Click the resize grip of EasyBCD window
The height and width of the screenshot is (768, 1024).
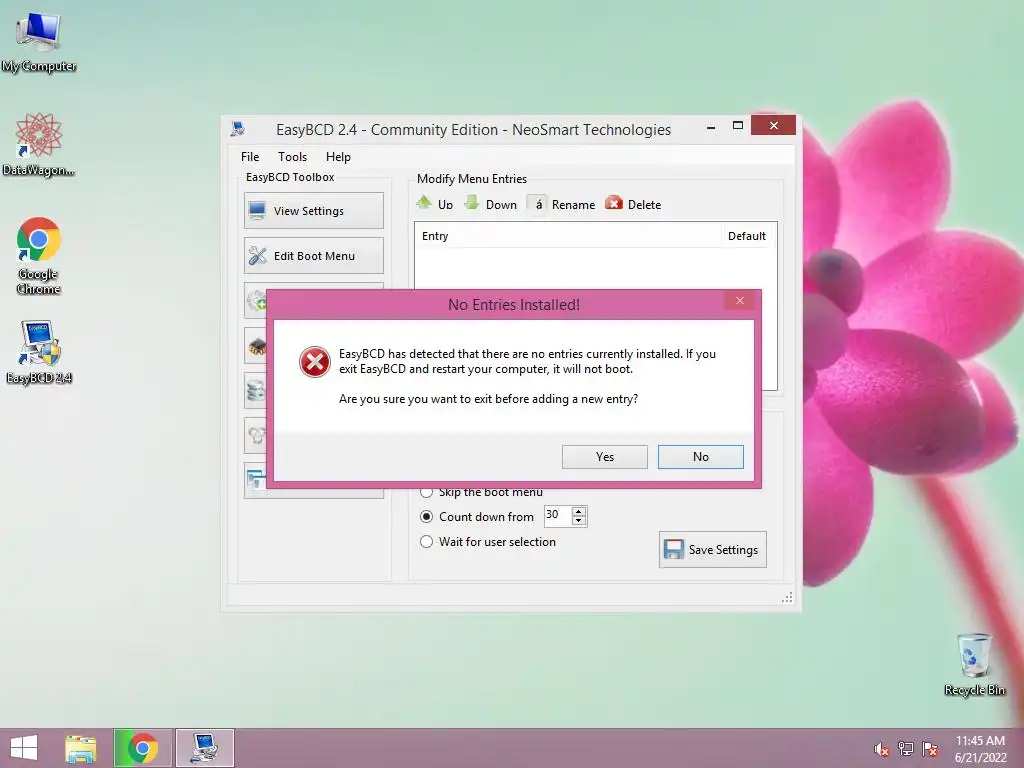pos(788,598)
